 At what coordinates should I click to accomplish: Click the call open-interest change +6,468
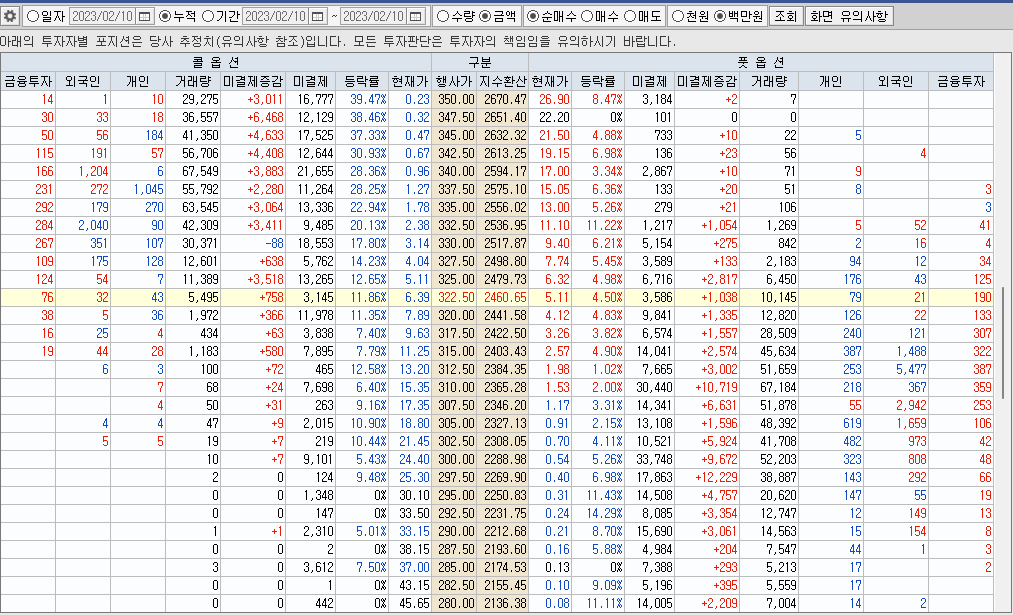[253, 118]
